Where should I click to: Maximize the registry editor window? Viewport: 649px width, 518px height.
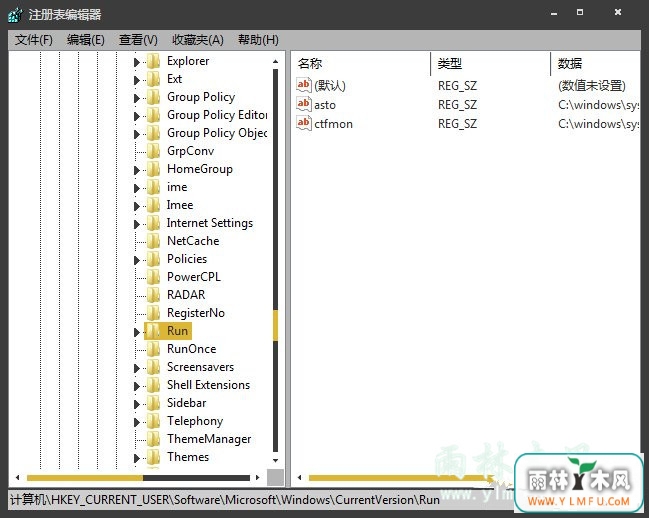point(580,12)
